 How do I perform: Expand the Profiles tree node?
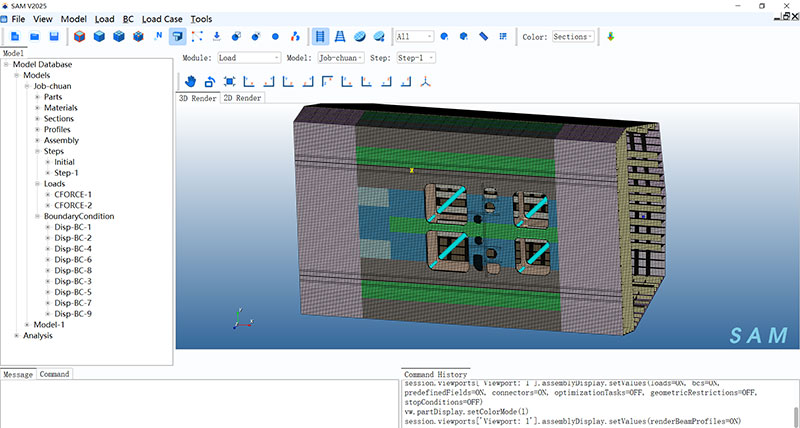tap(37, 130)
